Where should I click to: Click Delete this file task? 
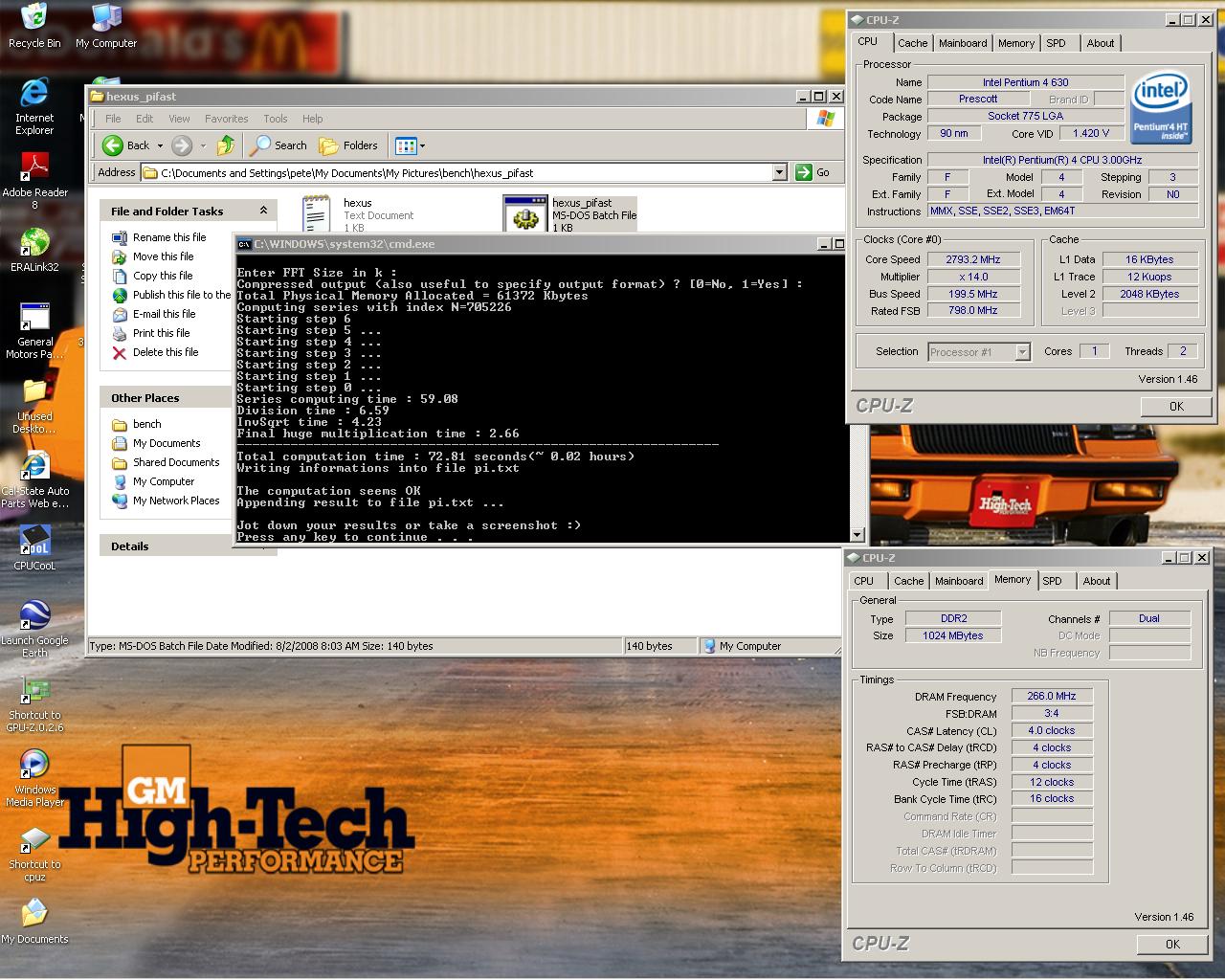(x=155, y=352)
